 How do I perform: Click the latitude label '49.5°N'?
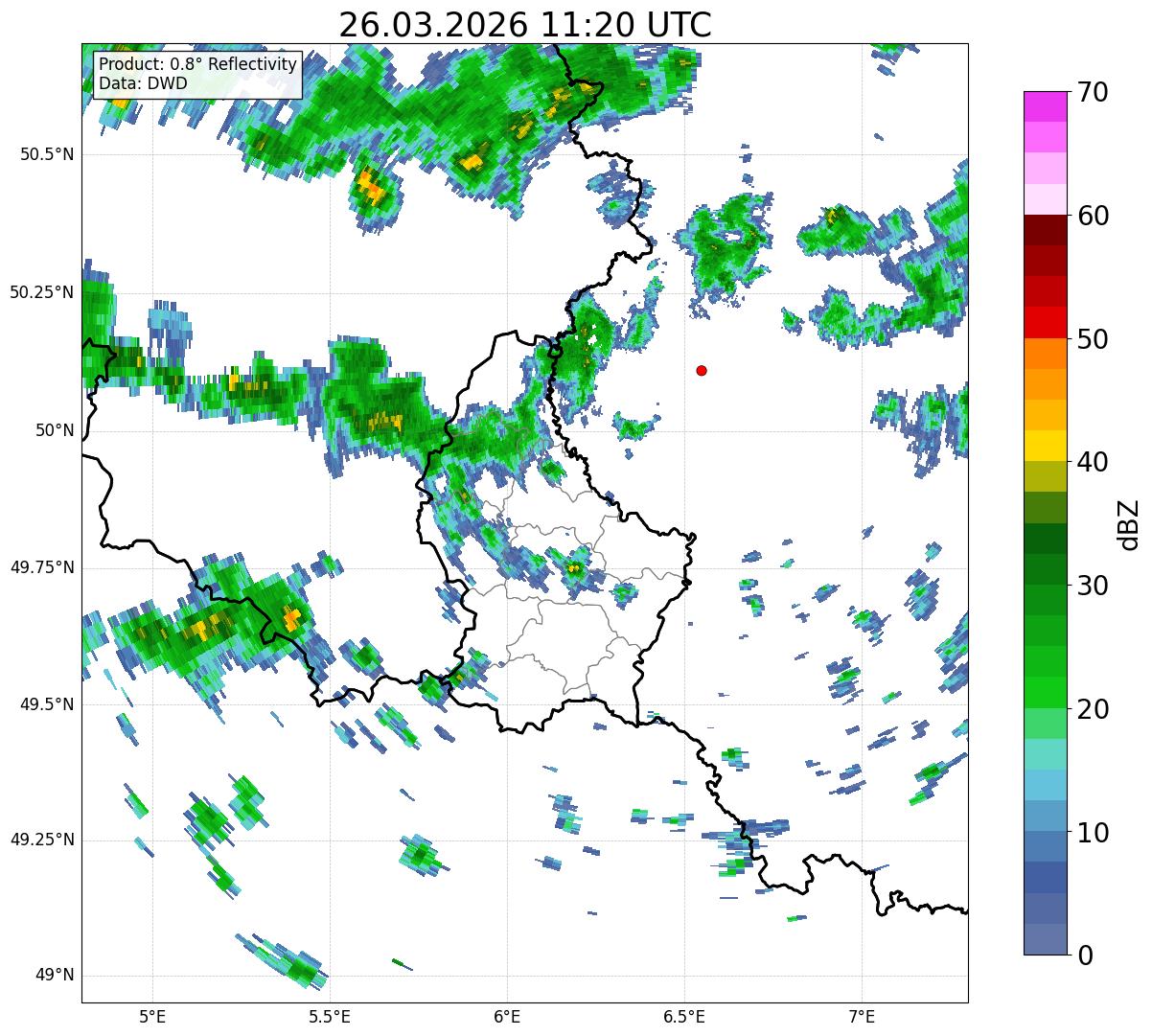tap(47, 704)
